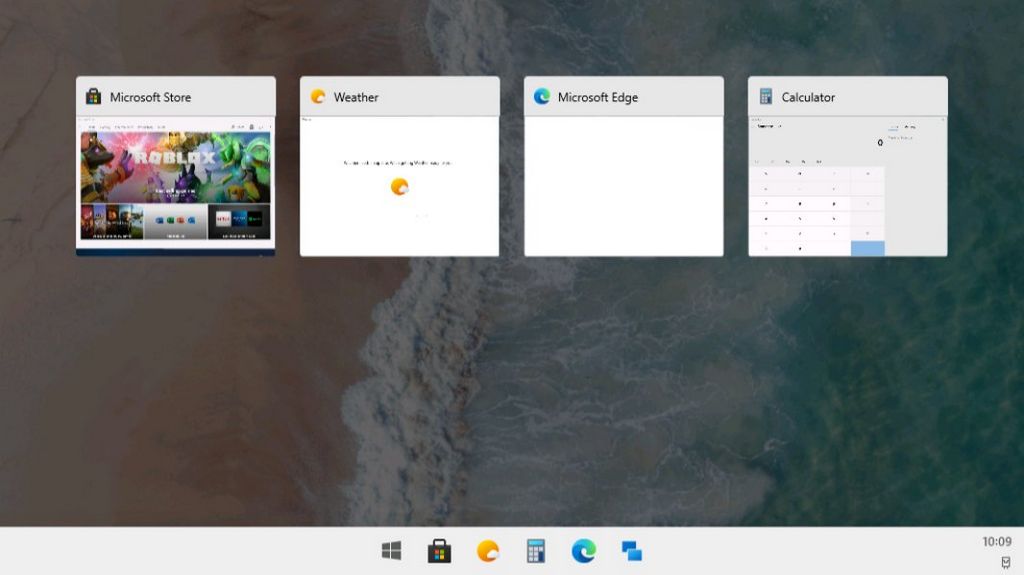1024x575 pixels.
Task: Select the Calculator window preview
Action: tap(847, 186)
